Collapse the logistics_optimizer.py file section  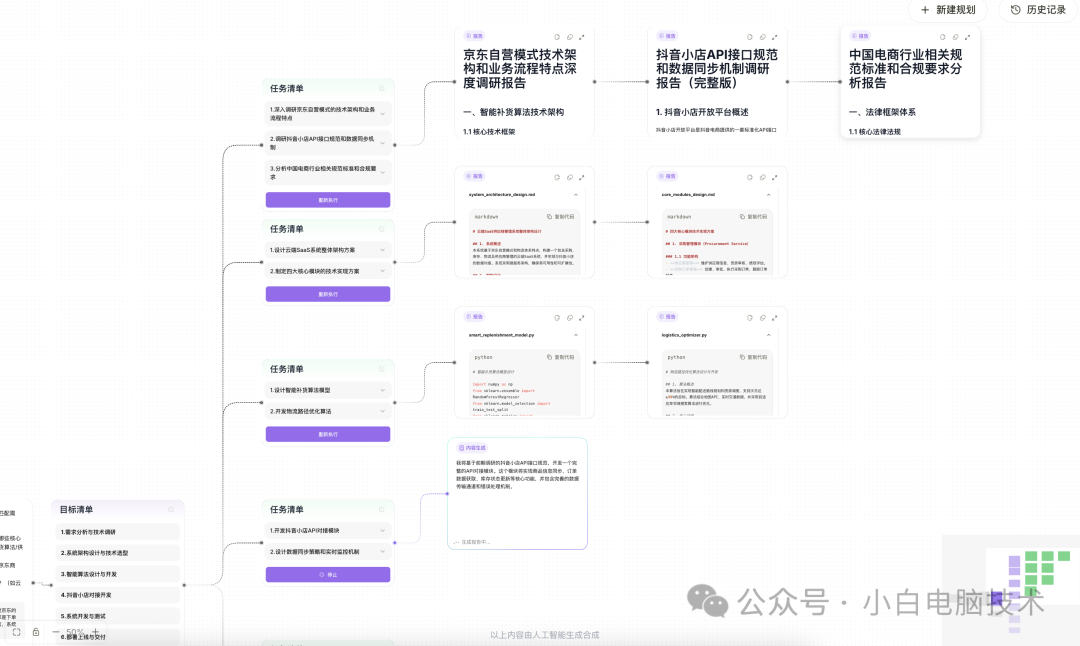point(769,335)
